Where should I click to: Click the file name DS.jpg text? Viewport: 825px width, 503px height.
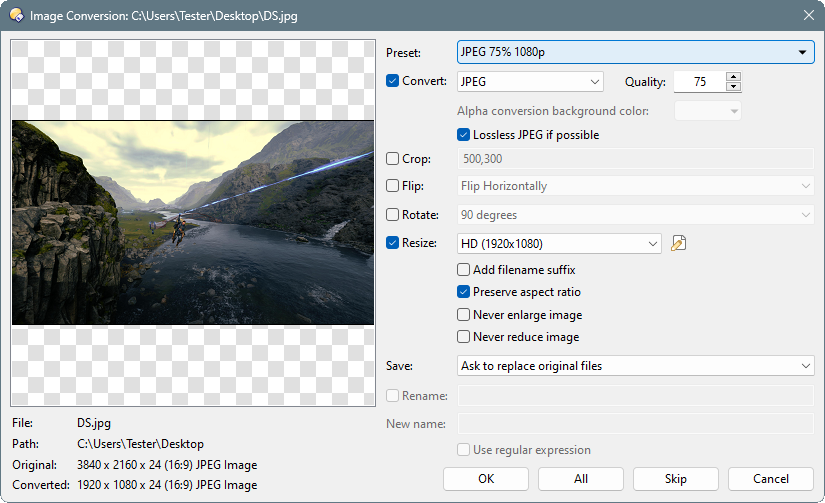94,423
